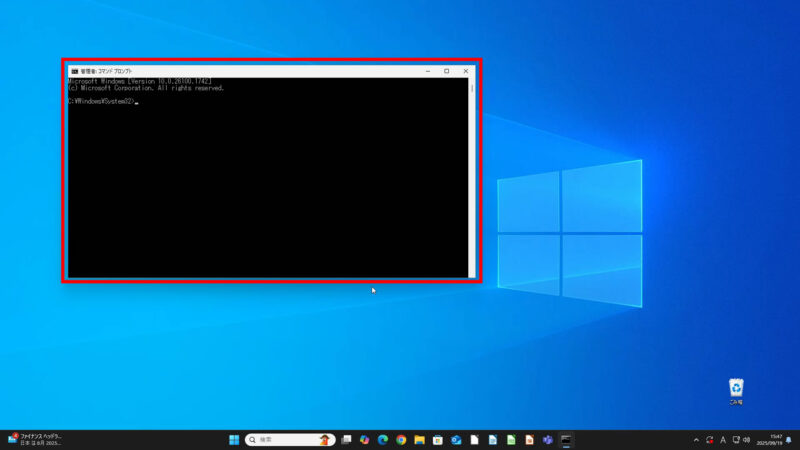The height and width of the screenshot is (450, 800).
Task: Launch Microsoft Edge from the taskbar
Action: 383,440
